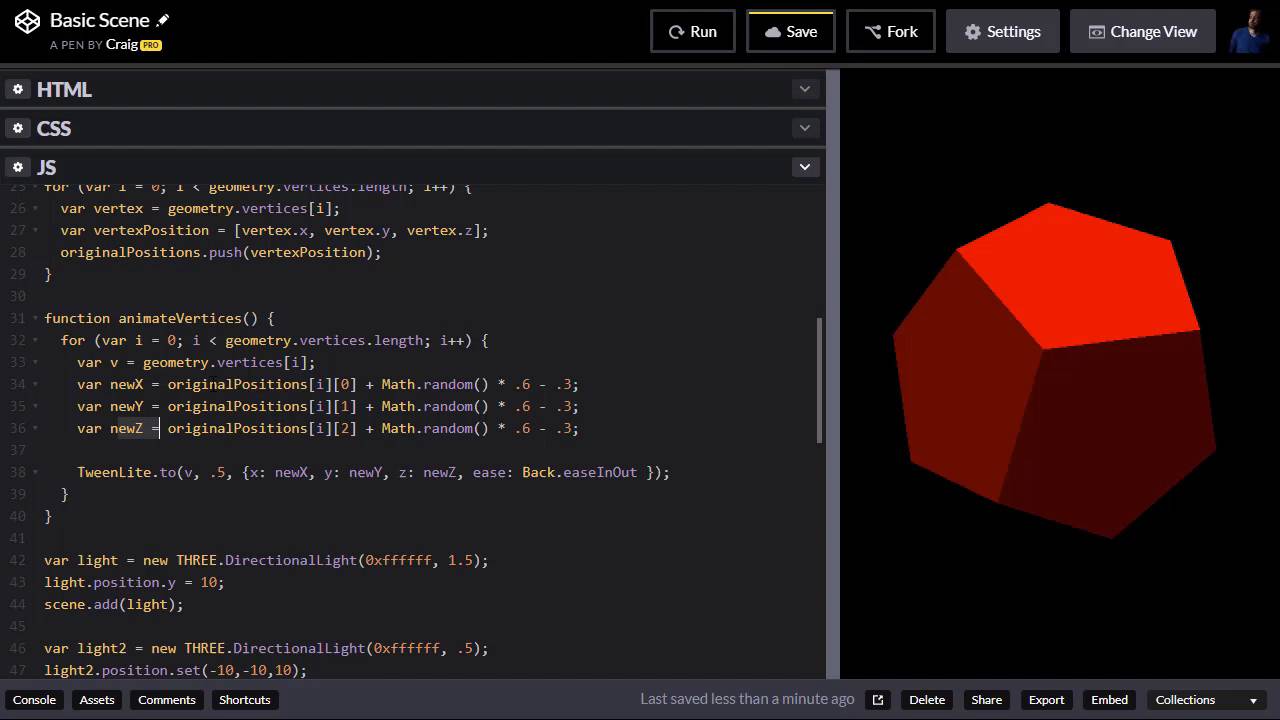Open CSS editor settings gear

[18, 128]
